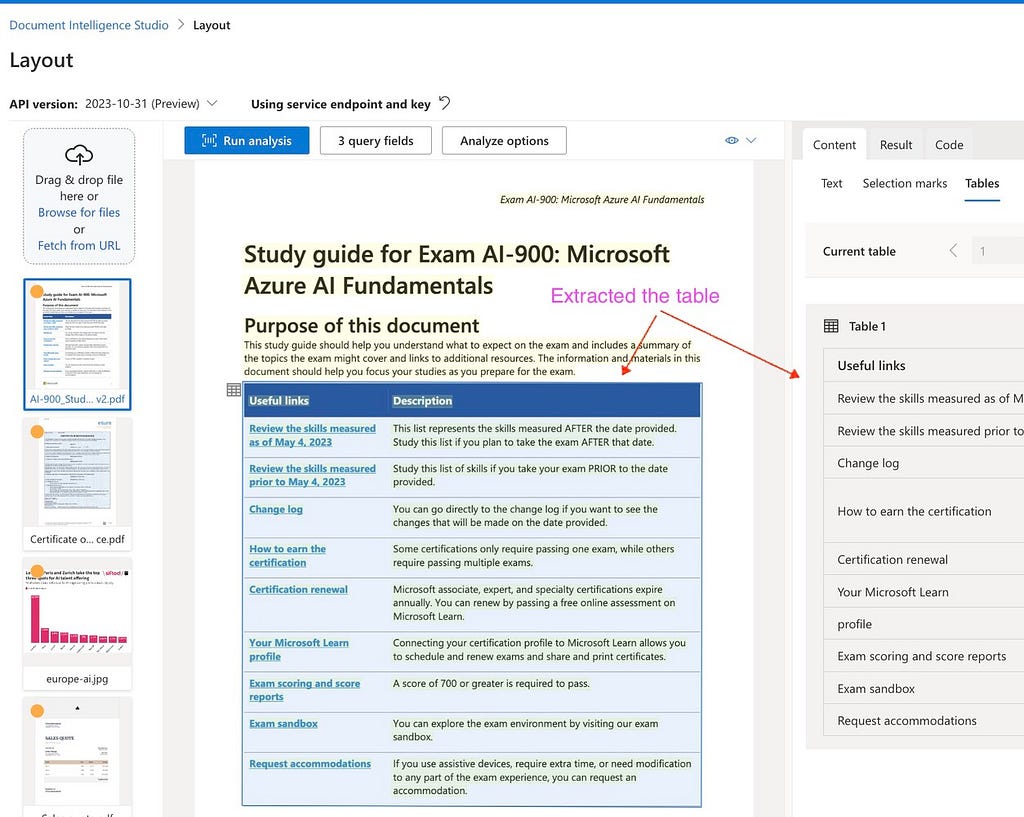Toggle the eye visibility icon in toolbar

tap(731, 140)
